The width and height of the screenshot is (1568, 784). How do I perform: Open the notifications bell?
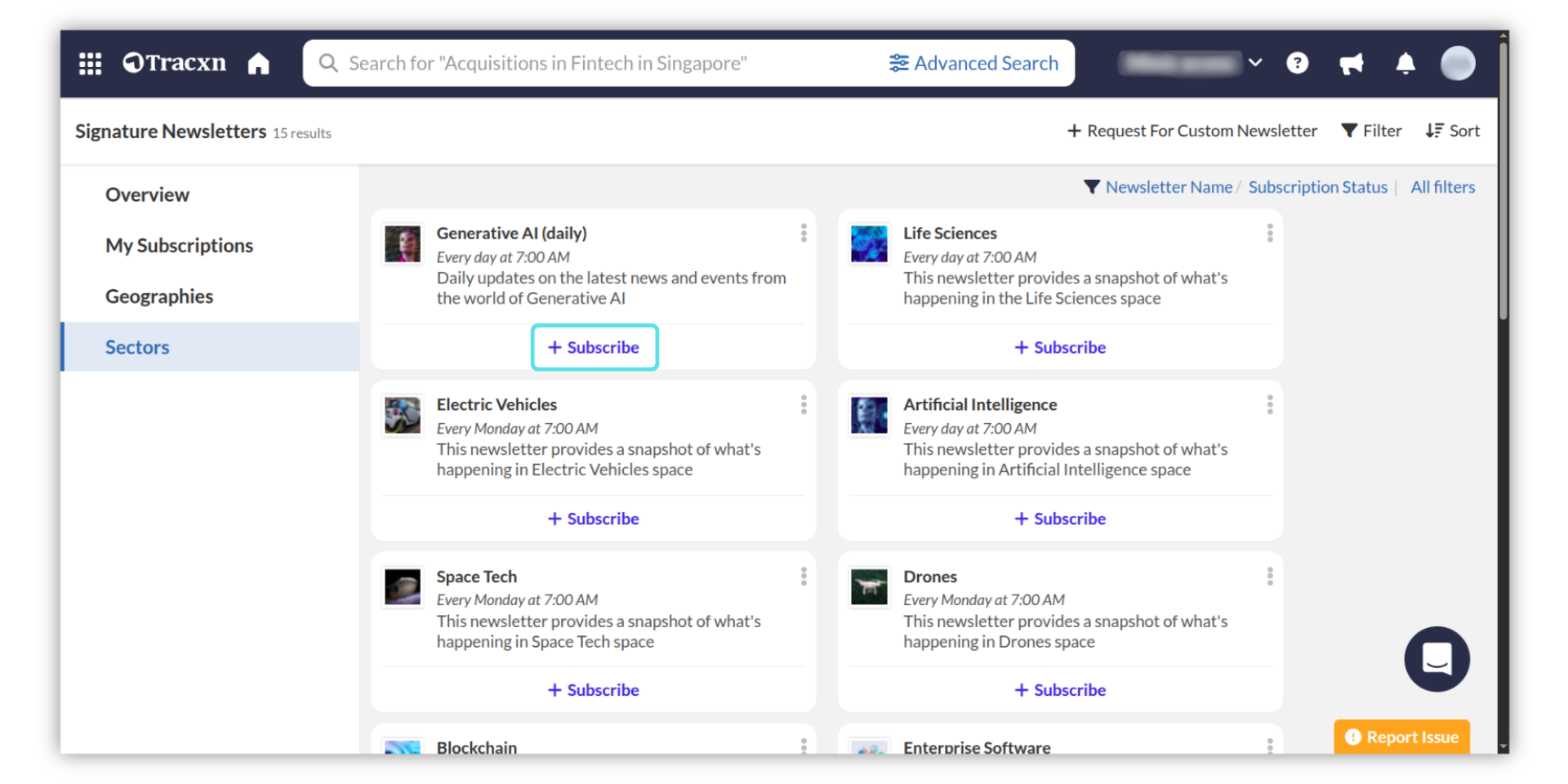[1405, 63]
